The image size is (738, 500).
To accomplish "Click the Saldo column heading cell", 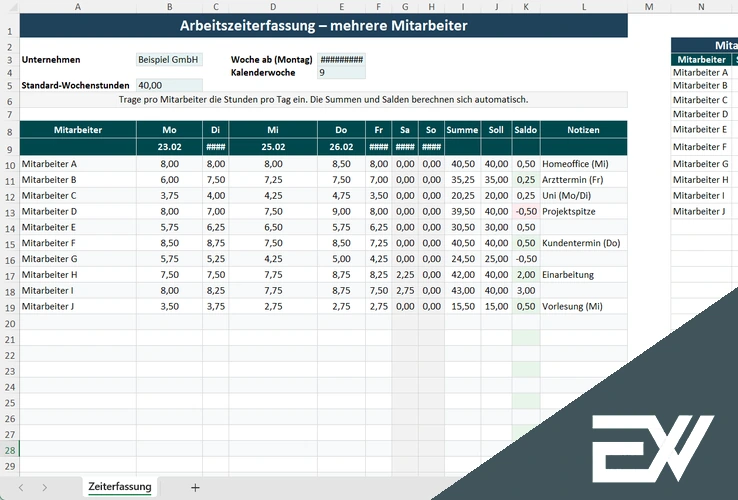I will pos(525,130).
